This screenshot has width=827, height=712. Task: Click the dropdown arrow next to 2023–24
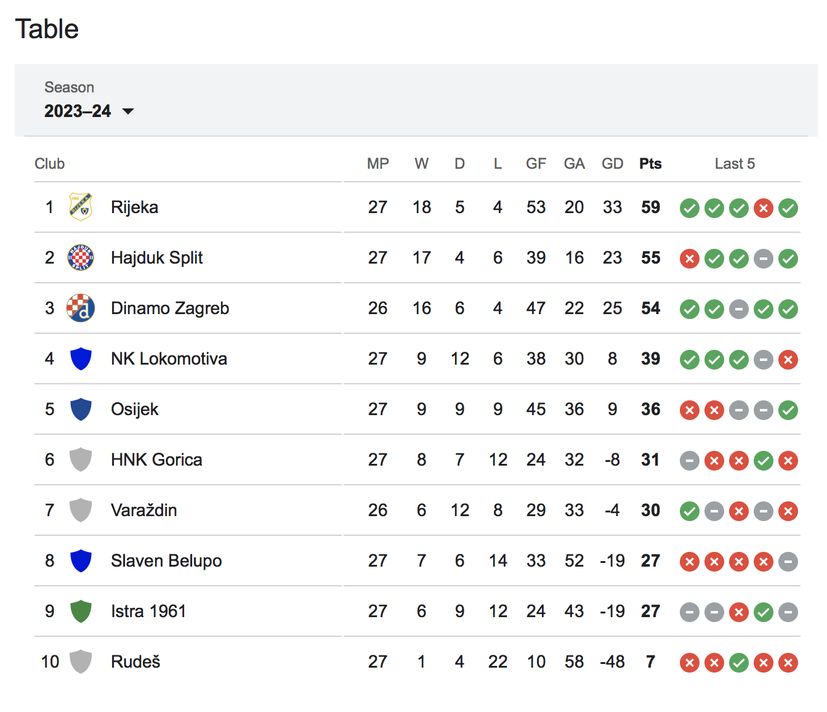[128, 112]
